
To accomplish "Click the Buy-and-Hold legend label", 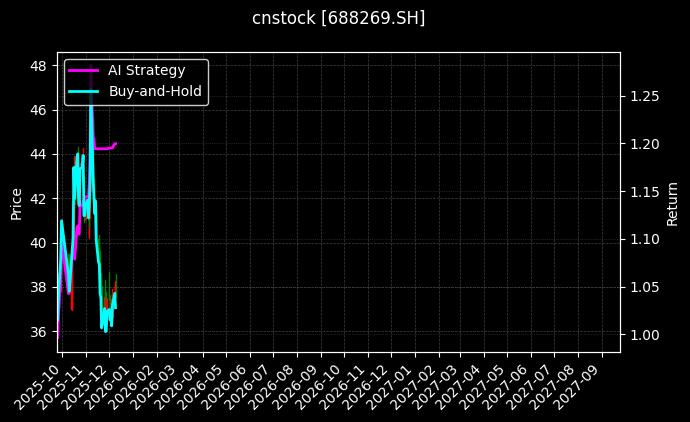I will click(x=155, y=91).
